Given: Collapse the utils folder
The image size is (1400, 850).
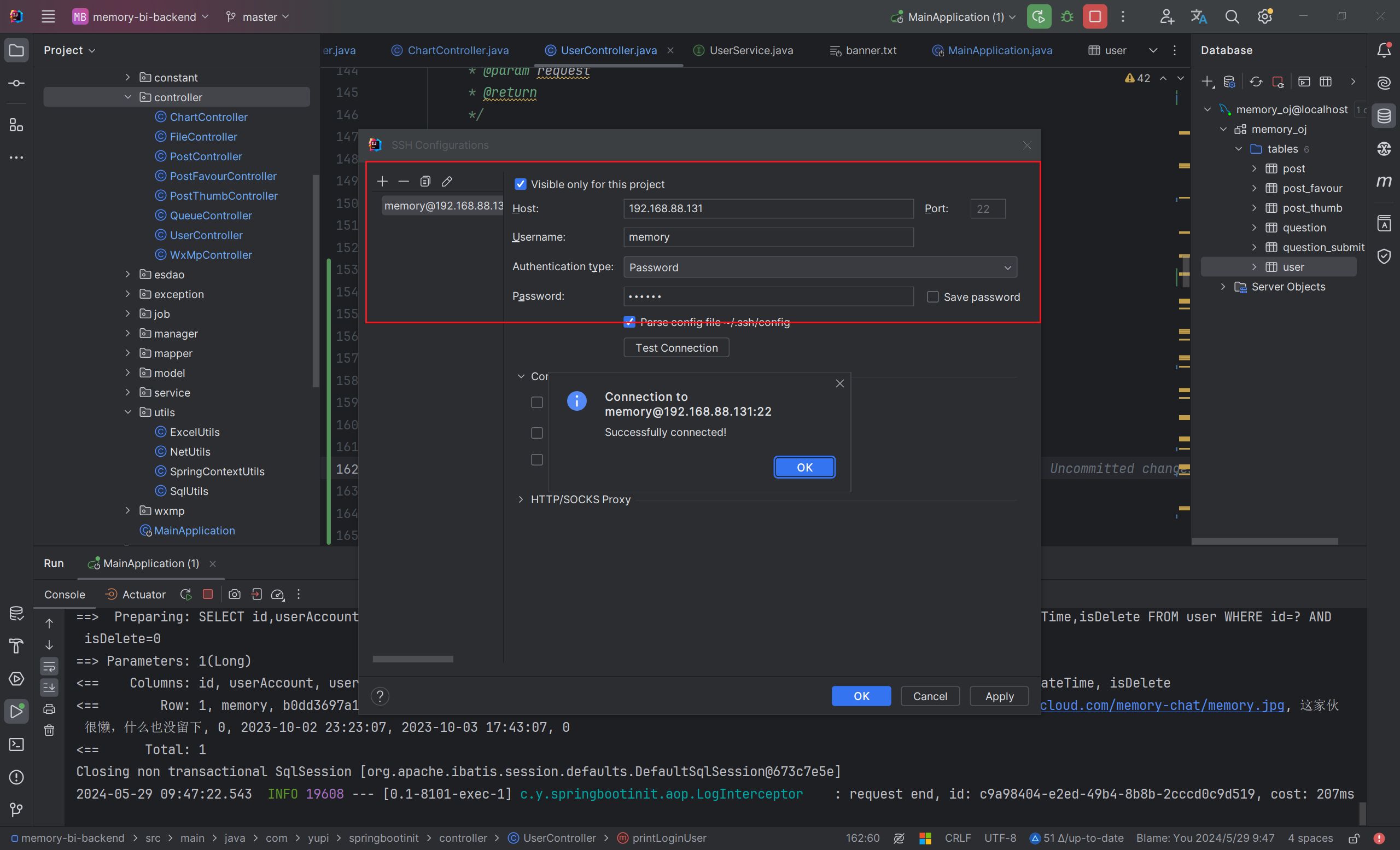Looking at the screenshot, I should tap(127, 412).
